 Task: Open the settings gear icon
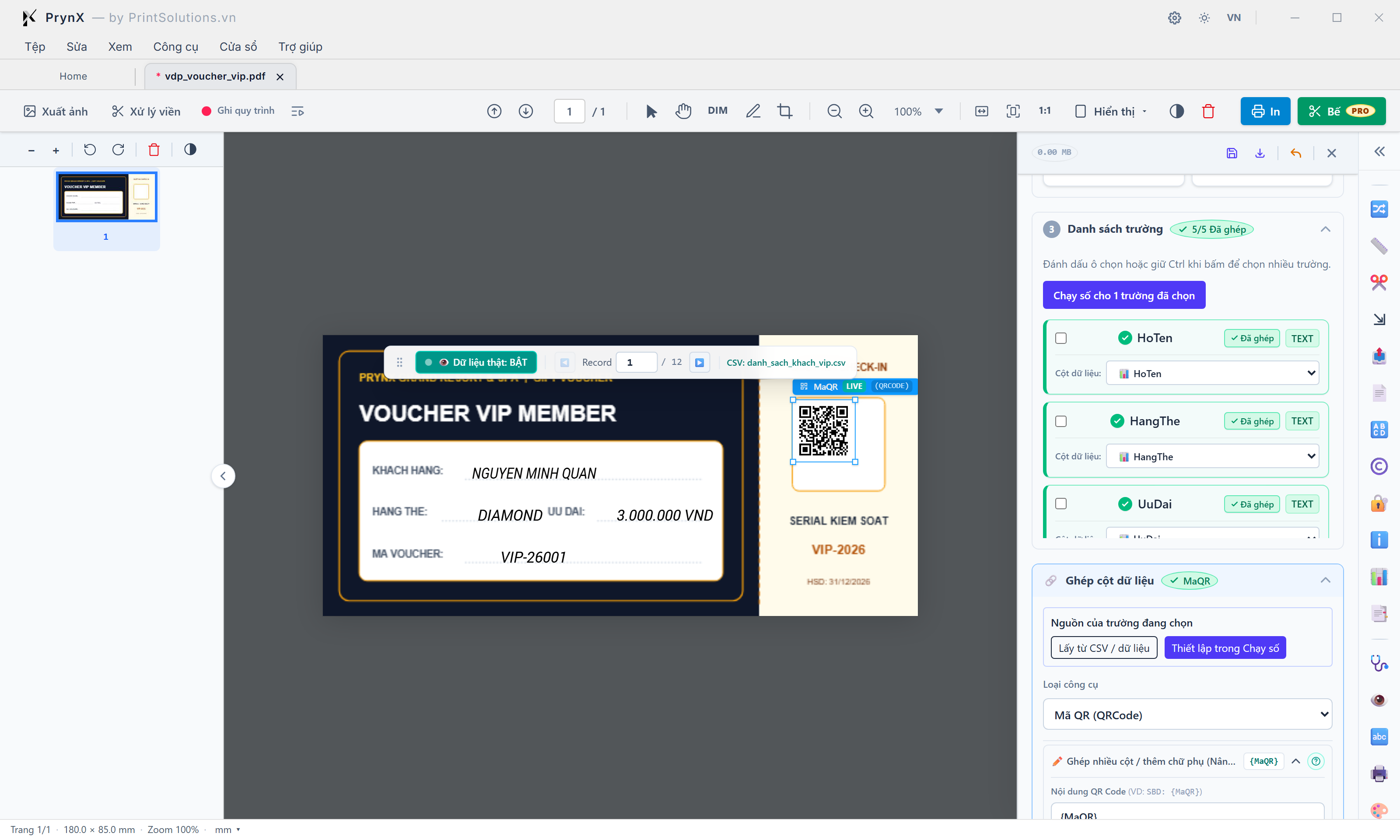(1174, 17)
